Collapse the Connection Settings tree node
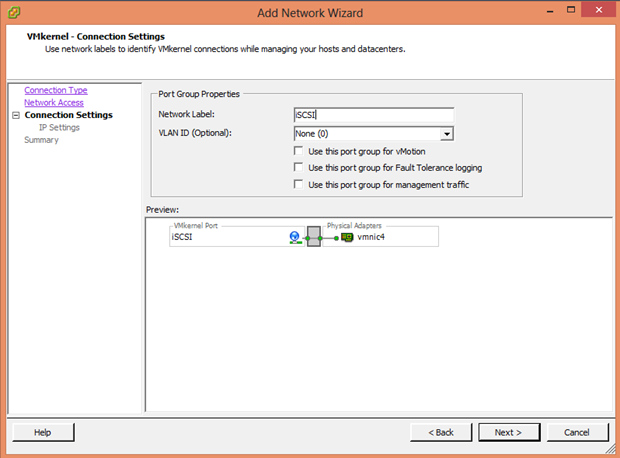Image resolution: width=620 pixels, height=458 pixels. [16, 115]
